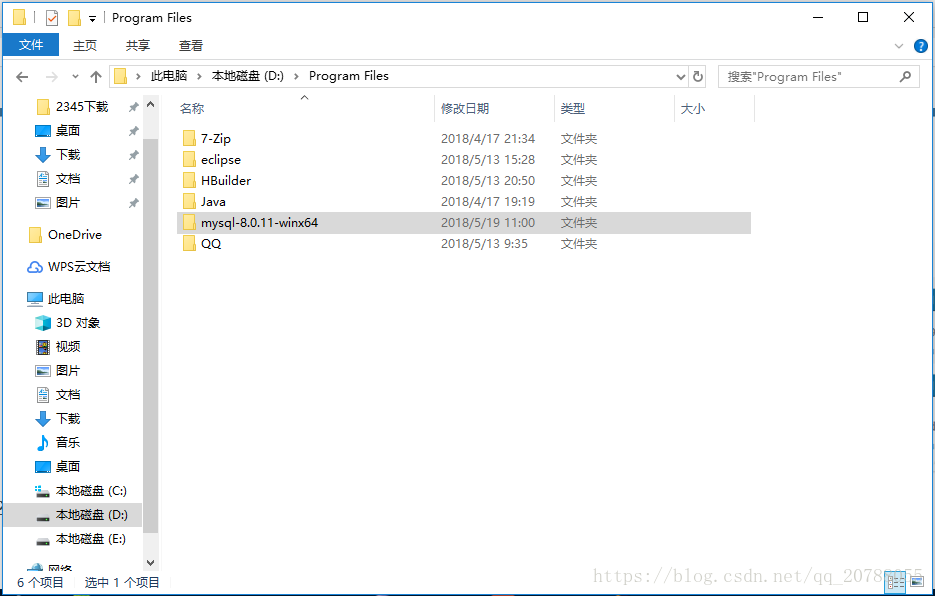Open 下载 under 此电脑
This screenshot has height=596, width=935.
[67, 418]
